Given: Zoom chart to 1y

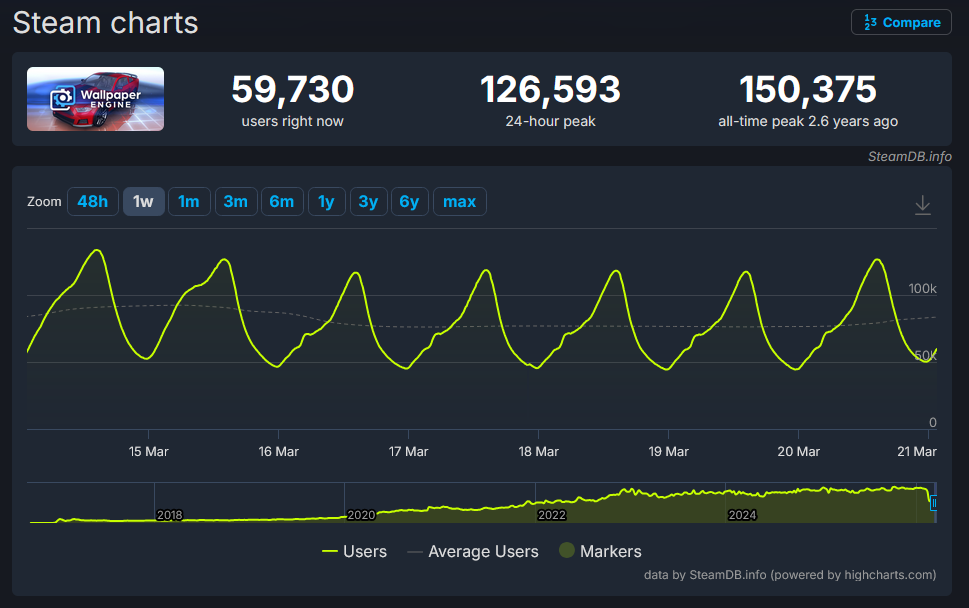Looking at the screenshot, I should click(x=326, y=201).
